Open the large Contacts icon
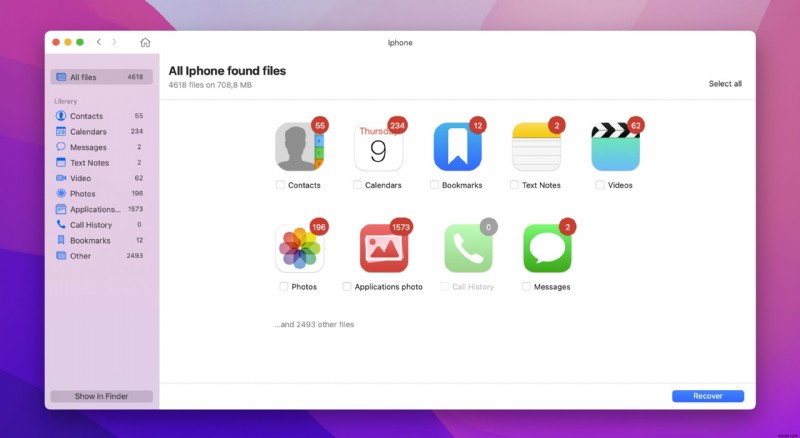 299,147
